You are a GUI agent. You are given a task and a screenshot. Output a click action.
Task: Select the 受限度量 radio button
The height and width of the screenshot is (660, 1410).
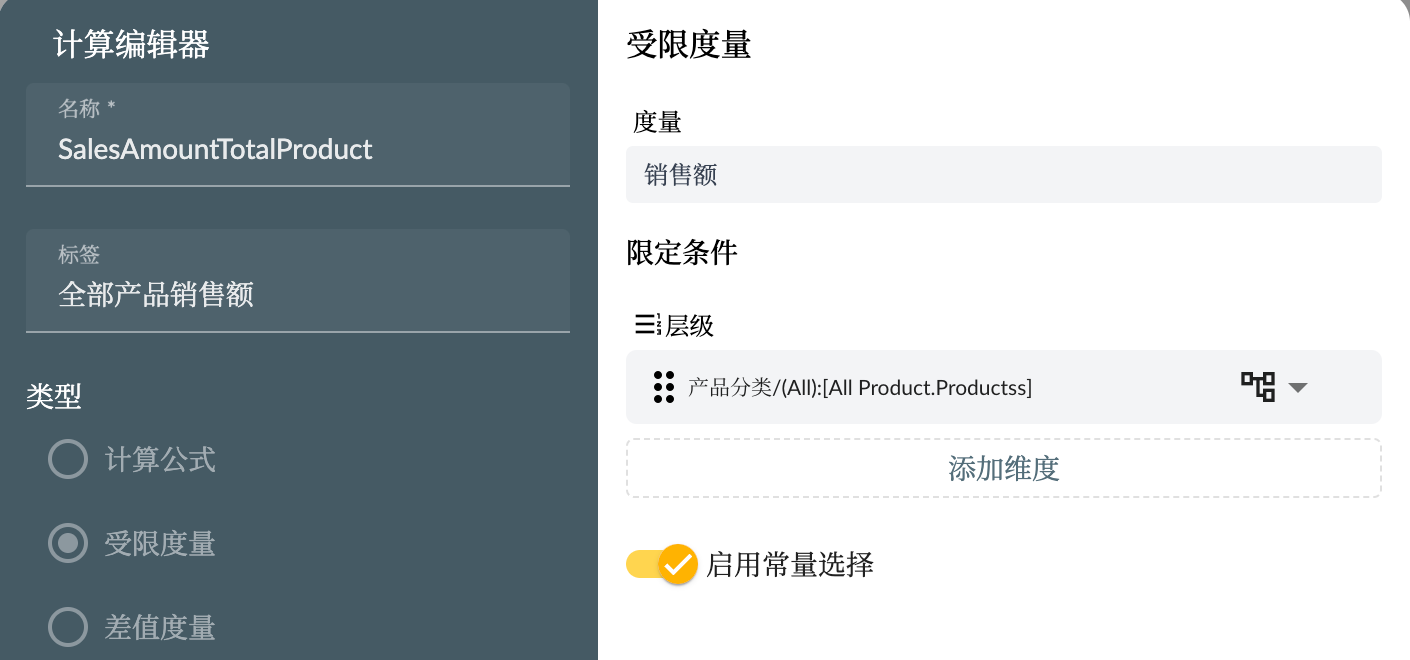pyautogui.click(x=67, y=543)
